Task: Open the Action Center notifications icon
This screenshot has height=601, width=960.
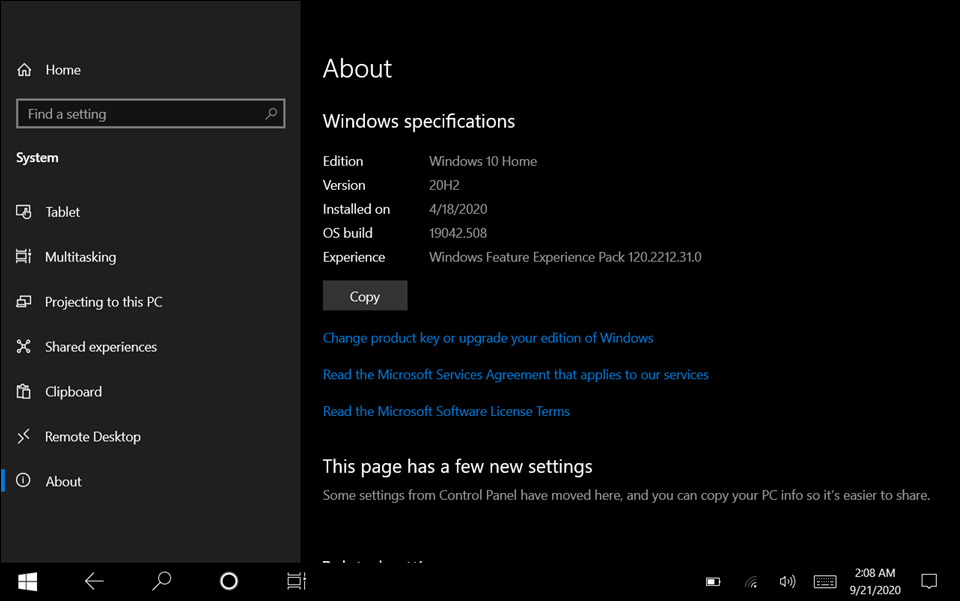Action: [x=929, y=581]
